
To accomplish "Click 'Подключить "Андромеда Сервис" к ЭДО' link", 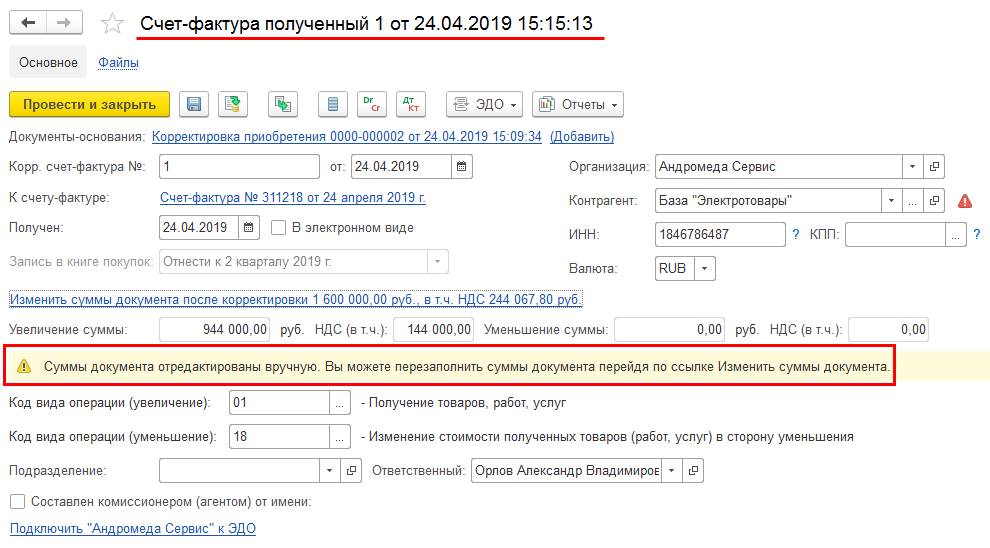I will [x=133, y=529].
